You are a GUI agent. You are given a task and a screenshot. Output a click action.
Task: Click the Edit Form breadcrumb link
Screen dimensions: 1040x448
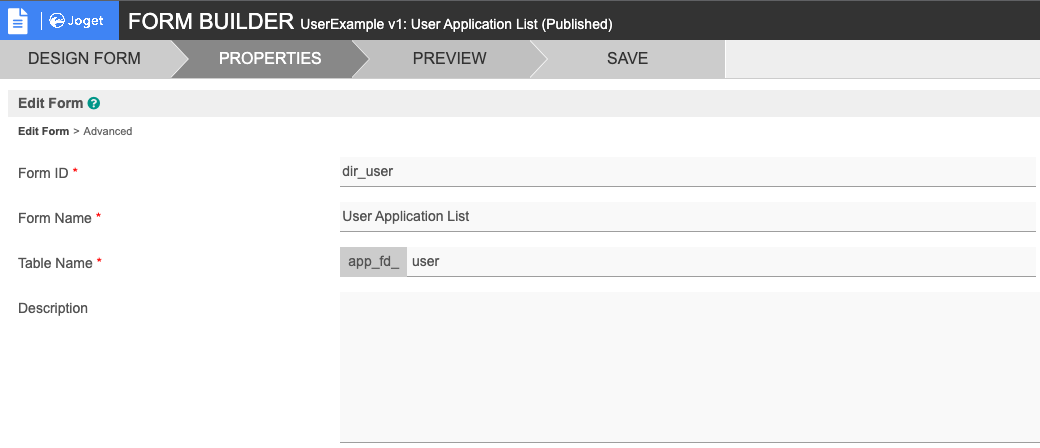pyautogui.click(x=43, y=131)
